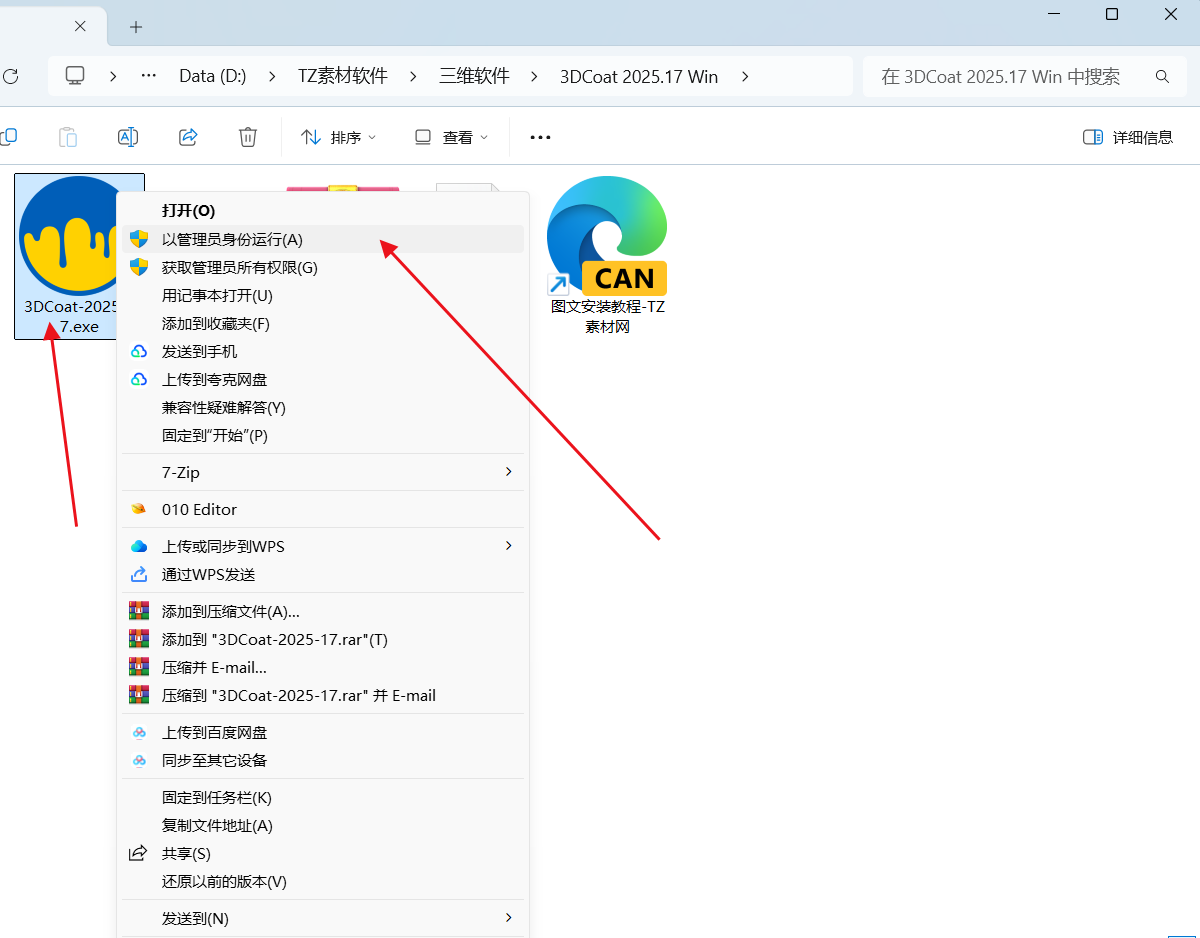Choose 添加到压缩文件(A)... entry
This screenshot has width=1200, height=938.
pyautogui.click(x=323, y=611)
